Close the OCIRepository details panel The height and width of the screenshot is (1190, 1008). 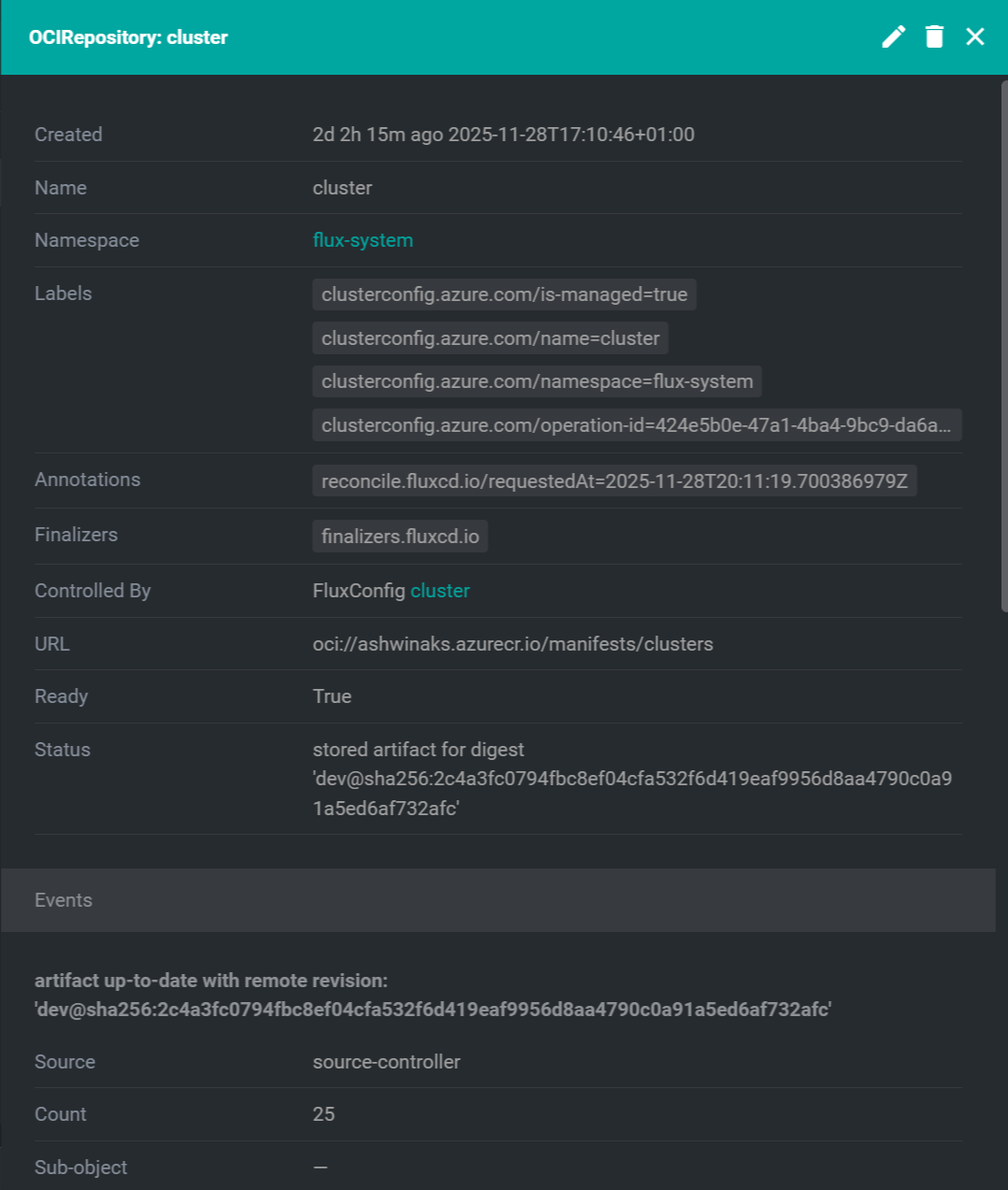pos(975,36)
